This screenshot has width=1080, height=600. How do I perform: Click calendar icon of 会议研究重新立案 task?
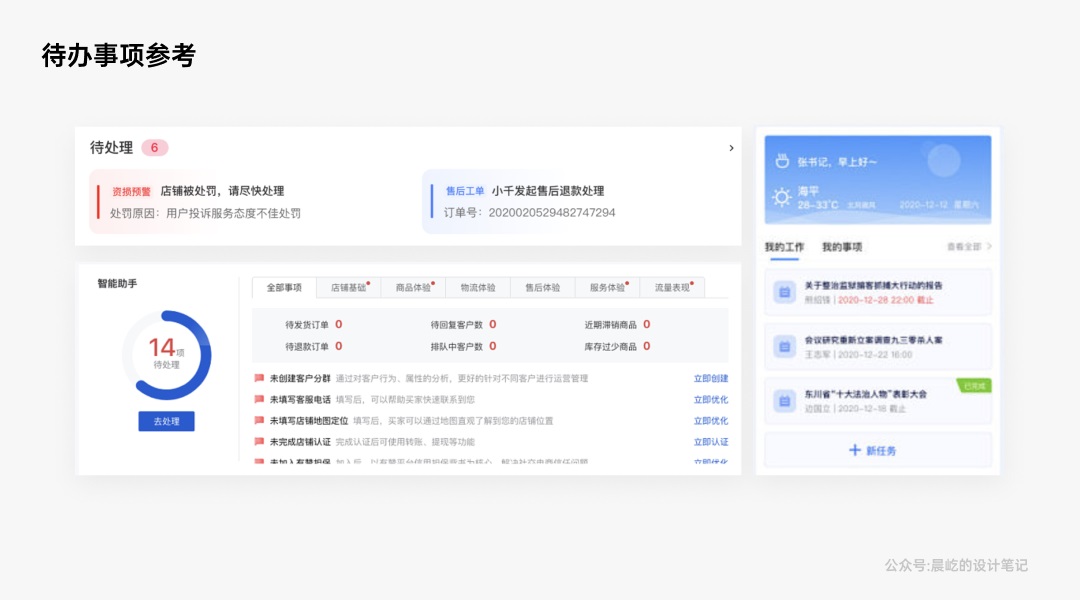pyautogui.click(x=785, y=347)
